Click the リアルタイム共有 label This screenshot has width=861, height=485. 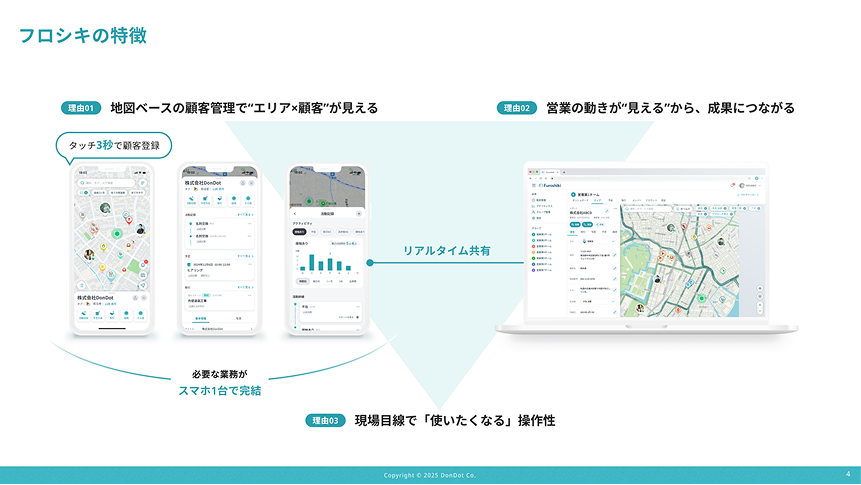click(x=446, y=251)
